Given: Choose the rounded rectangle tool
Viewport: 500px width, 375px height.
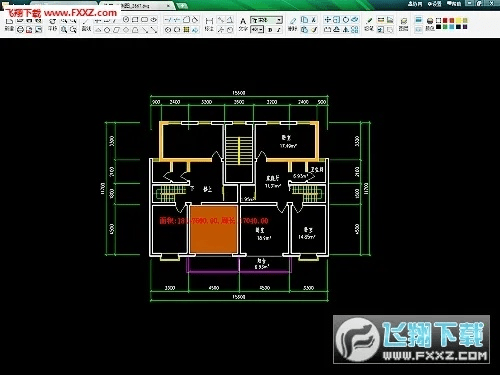Looking at the screenshot, I should click(144, 20).
